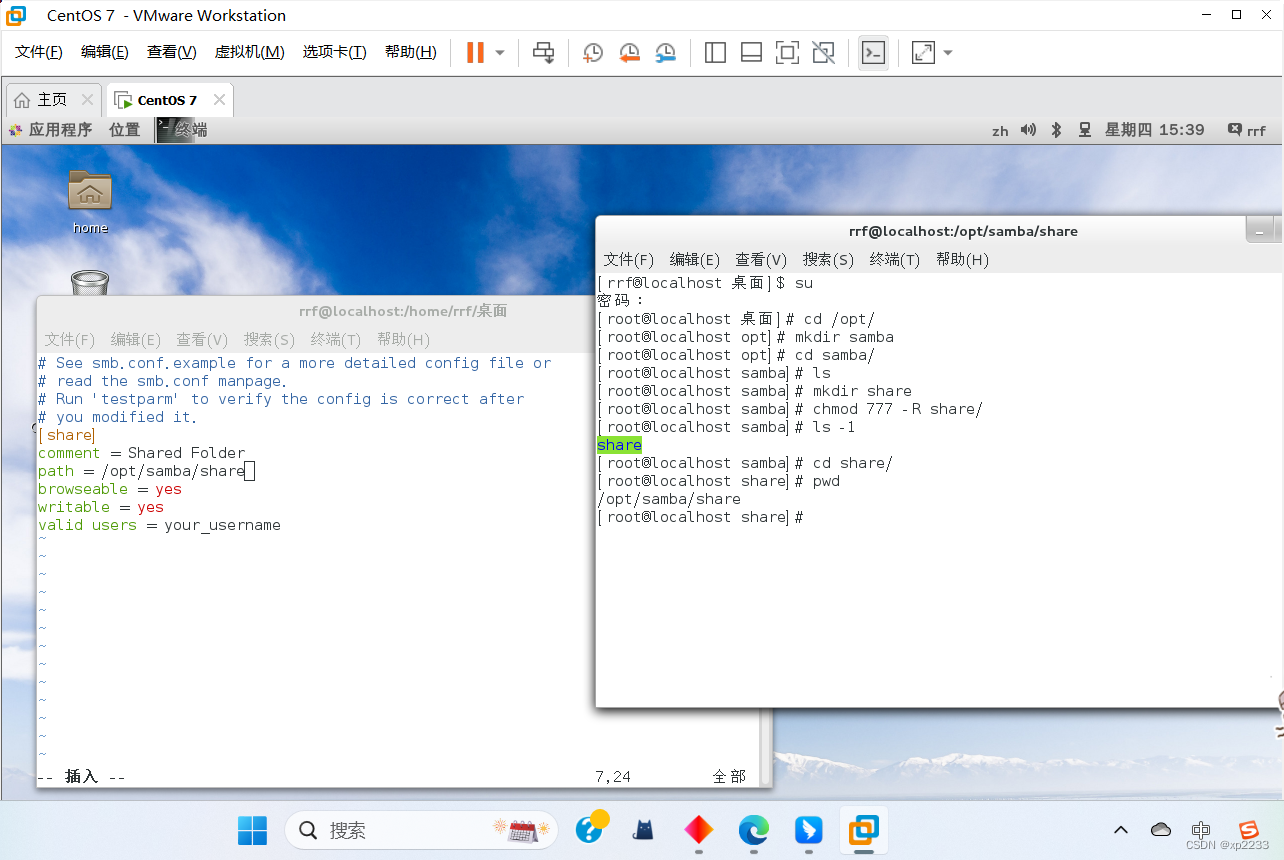Screen dimensions: 1284x860
Task: Open 终端(T) menu in the share terminal
Action: click(895, 259)
